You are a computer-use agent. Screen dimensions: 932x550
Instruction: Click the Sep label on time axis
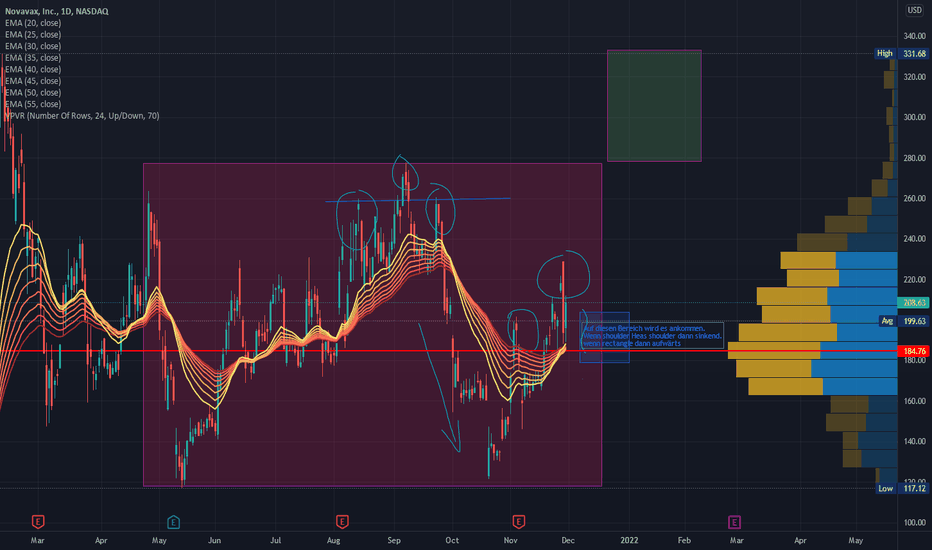click(394, 540)
